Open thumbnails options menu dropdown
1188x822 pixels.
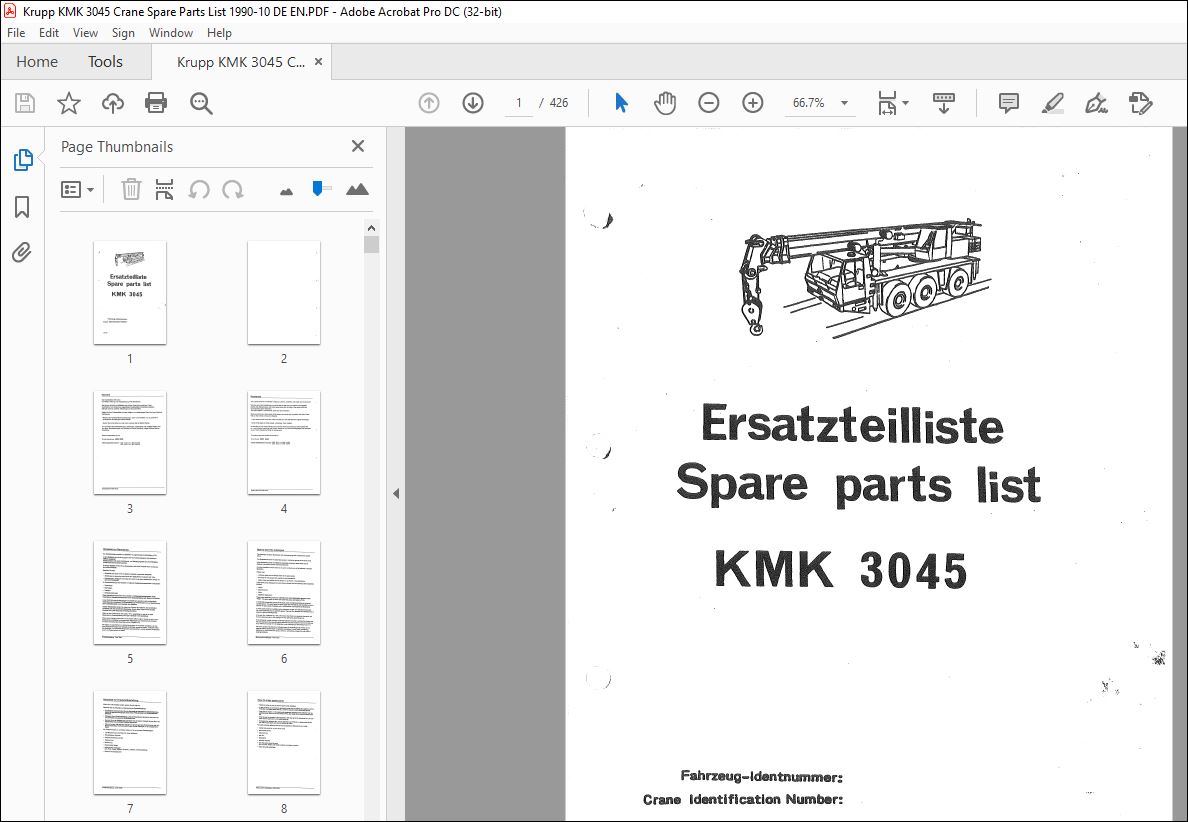[x=77, y=189]
